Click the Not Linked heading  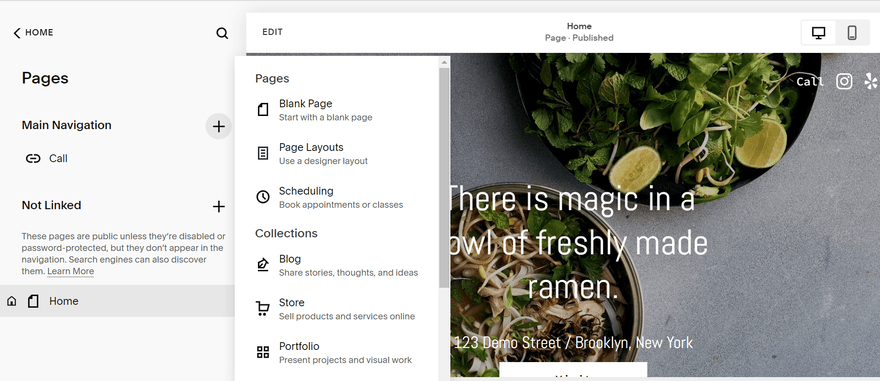52,205
